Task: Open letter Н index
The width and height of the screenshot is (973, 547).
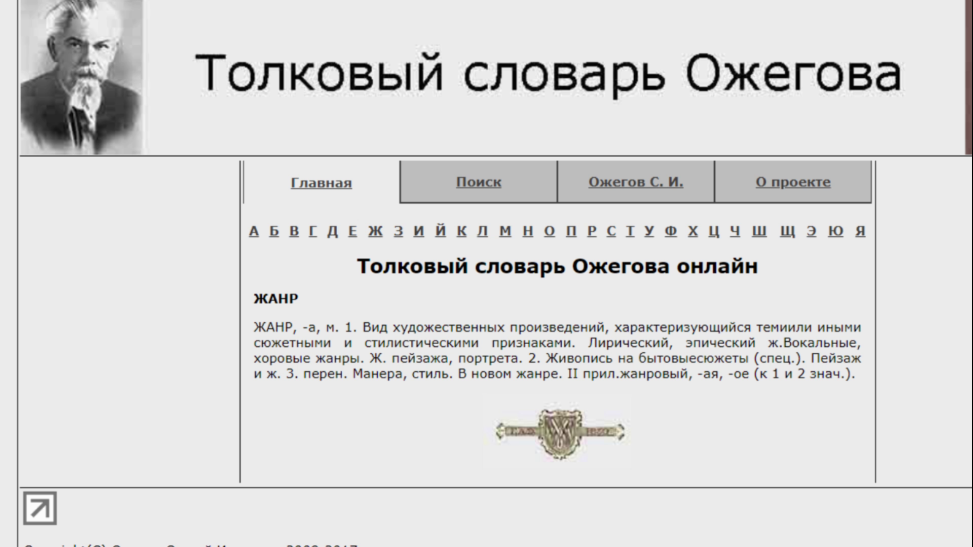Action: 527,231
